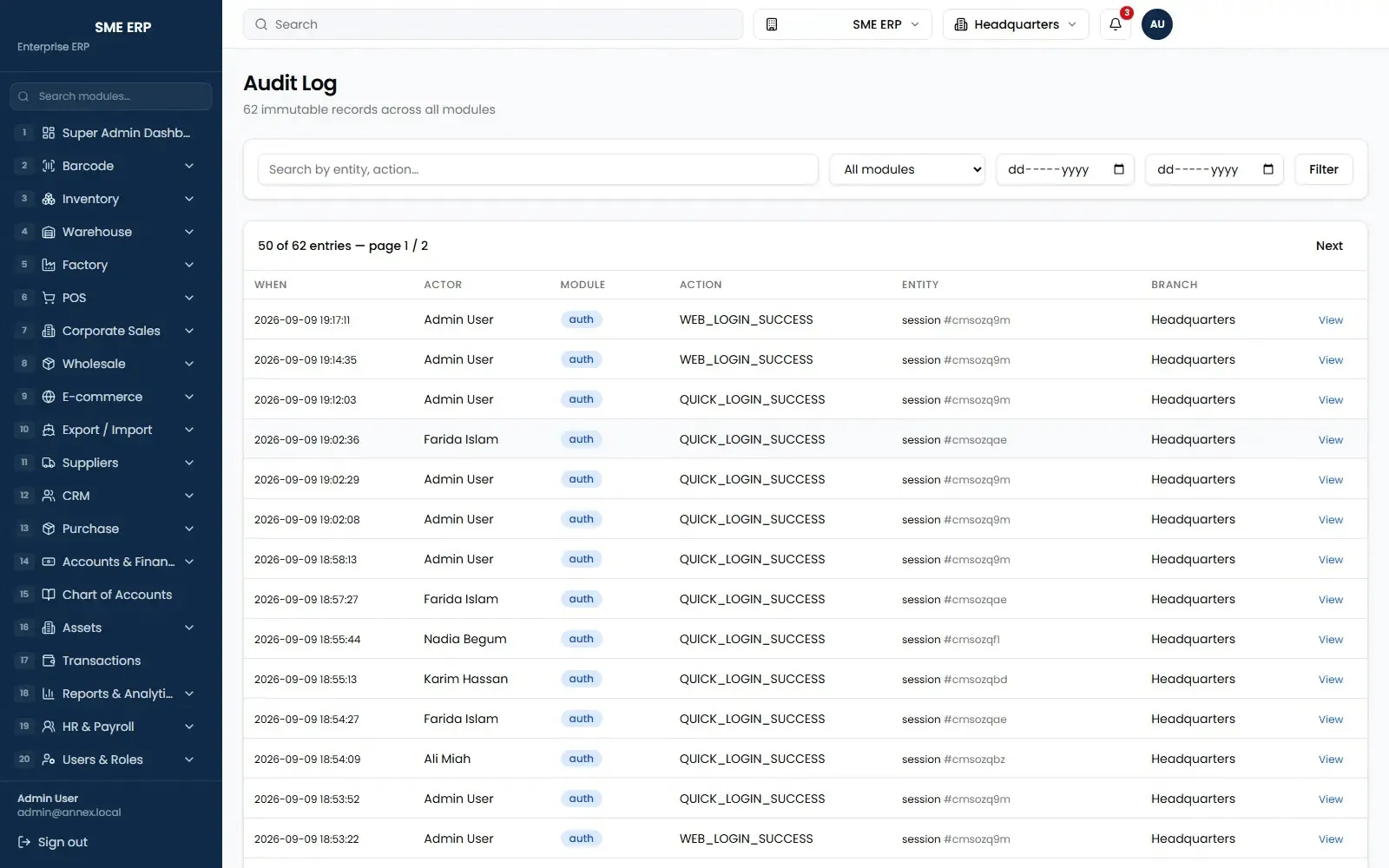Open the notifications bell icon
The image size is (1389, 868).
(1116, 24)
